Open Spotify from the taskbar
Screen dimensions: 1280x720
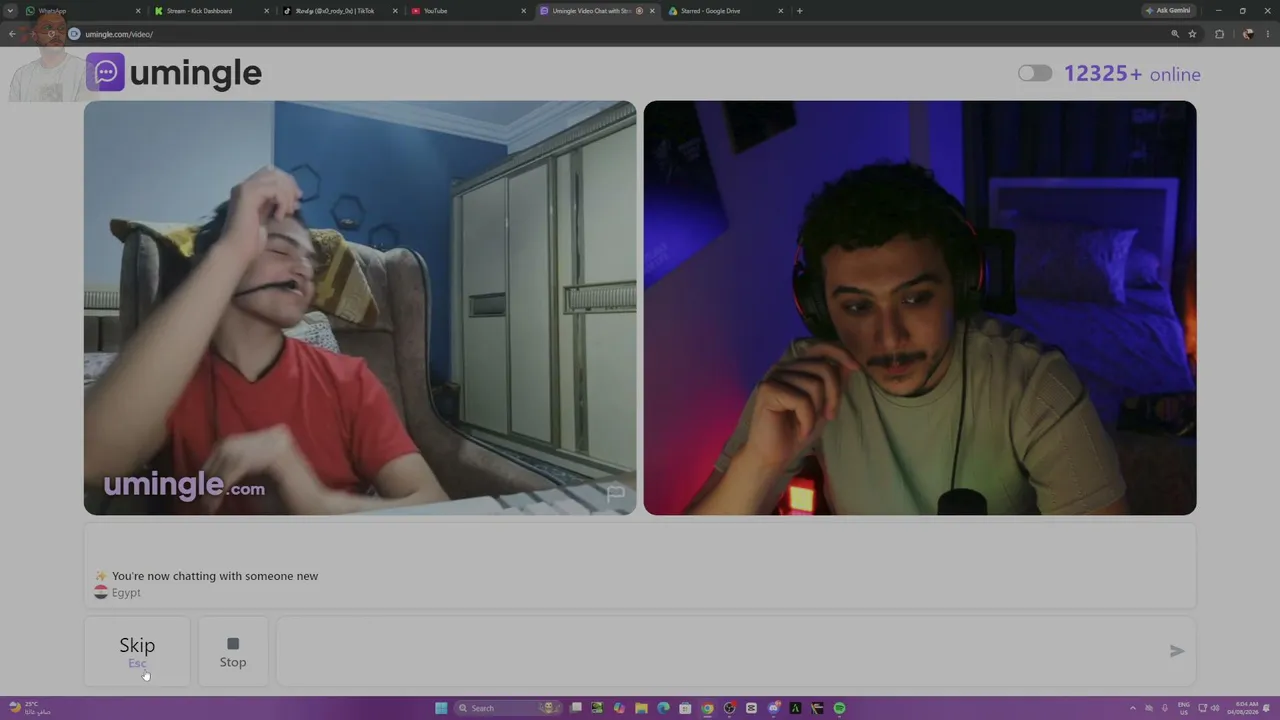[x=839, y=708]
